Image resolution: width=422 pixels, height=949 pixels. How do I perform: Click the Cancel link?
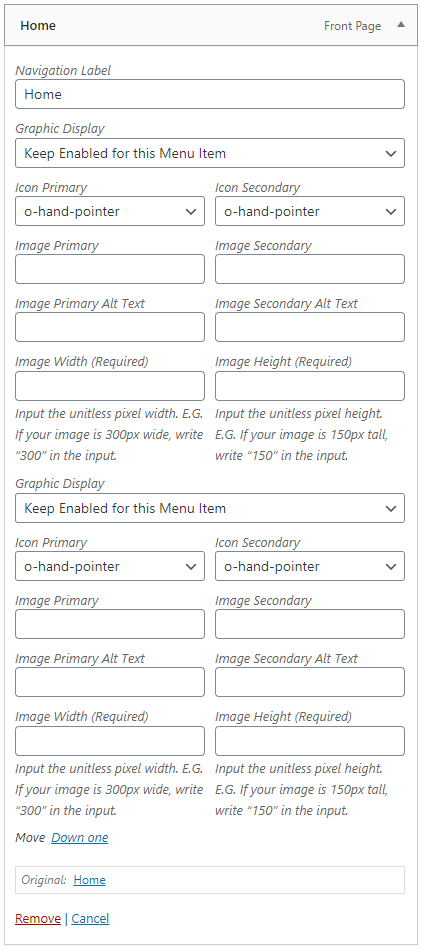click(90, 919)
